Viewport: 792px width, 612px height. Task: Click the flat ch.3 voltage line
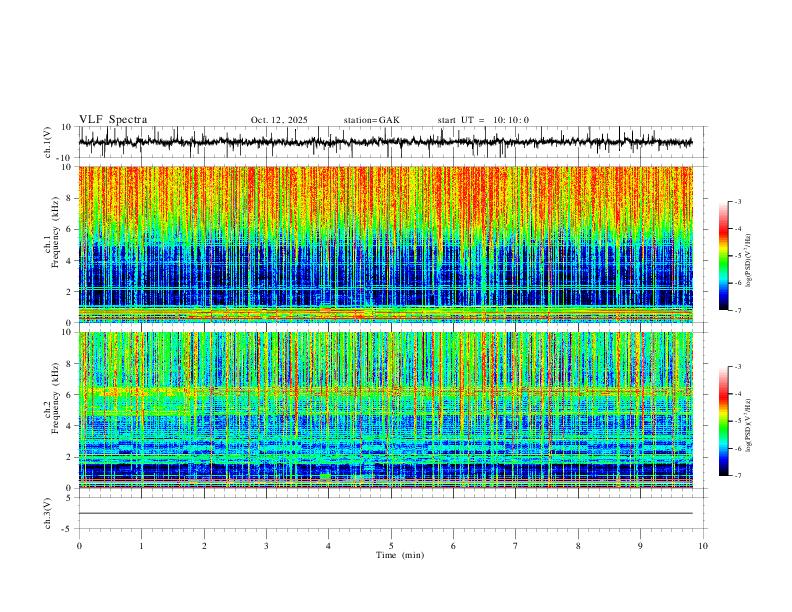click(385, 513)
